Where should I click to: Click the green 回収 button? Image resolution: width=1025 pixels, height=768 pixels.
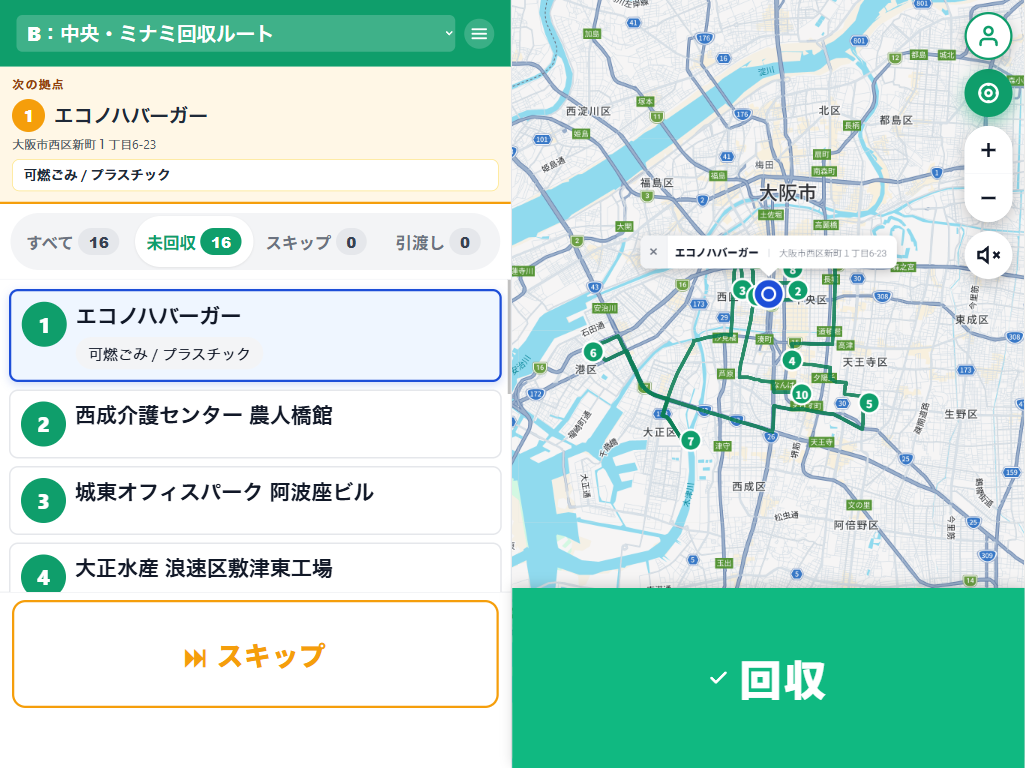tap(768, 678)
